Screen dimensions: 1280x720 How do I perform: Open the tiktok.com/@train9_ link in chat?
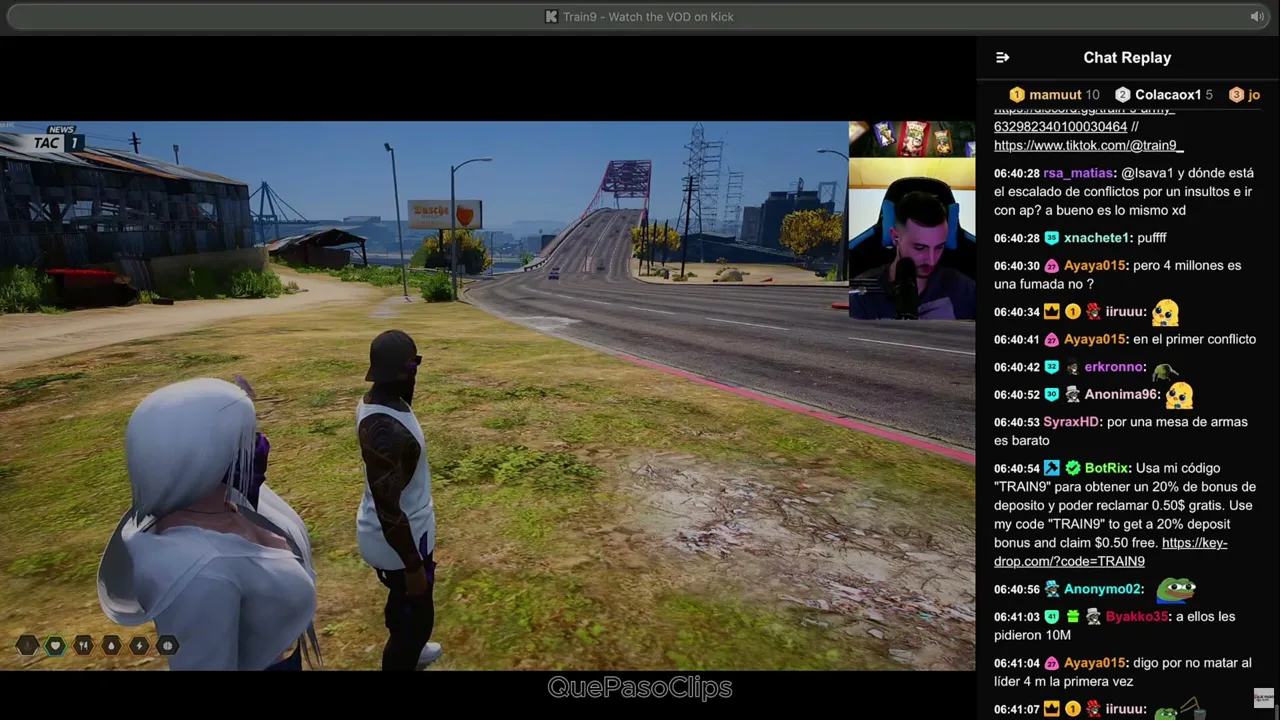[1089, 146]
